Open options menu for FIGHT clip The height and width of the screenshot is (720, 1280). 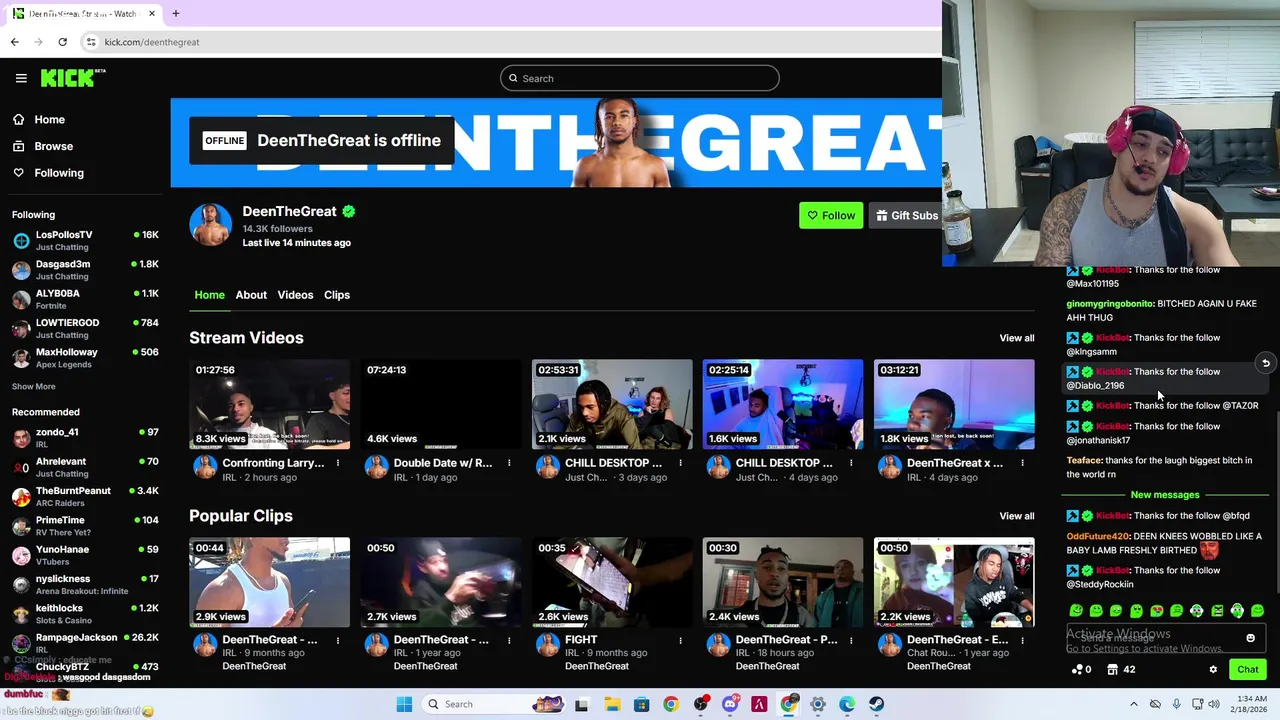click(680, 640)
